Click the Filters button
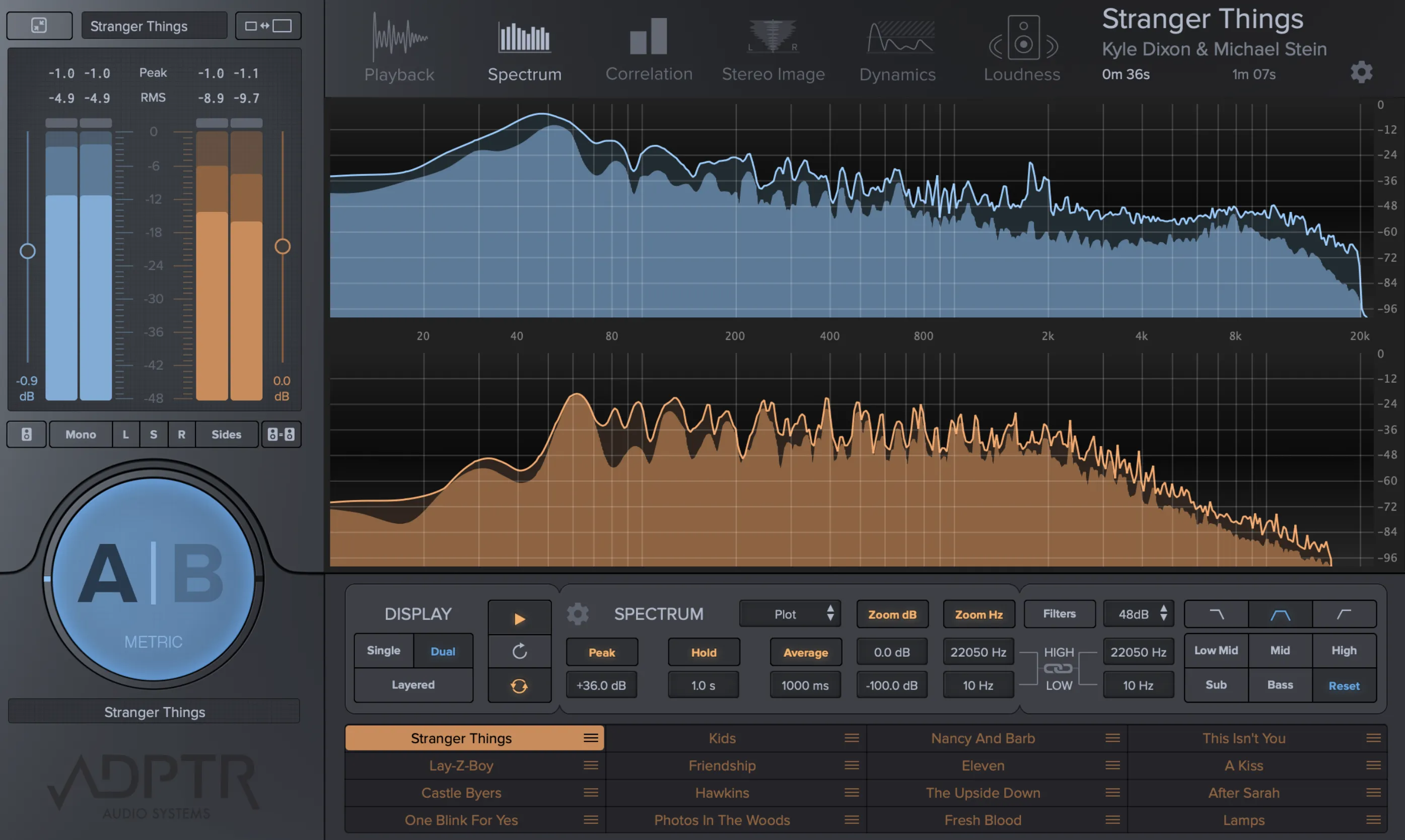The image size is (1405, 840). click(x=1059, y=614)
